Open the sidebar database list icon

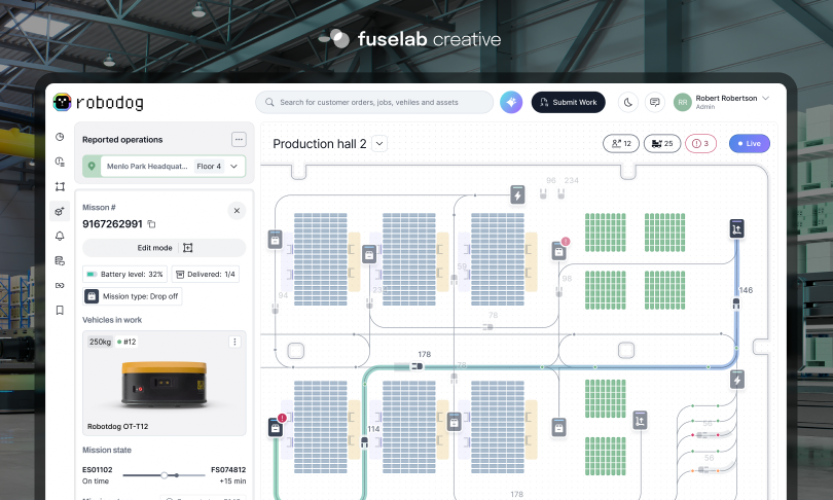(x=60, y=260)
